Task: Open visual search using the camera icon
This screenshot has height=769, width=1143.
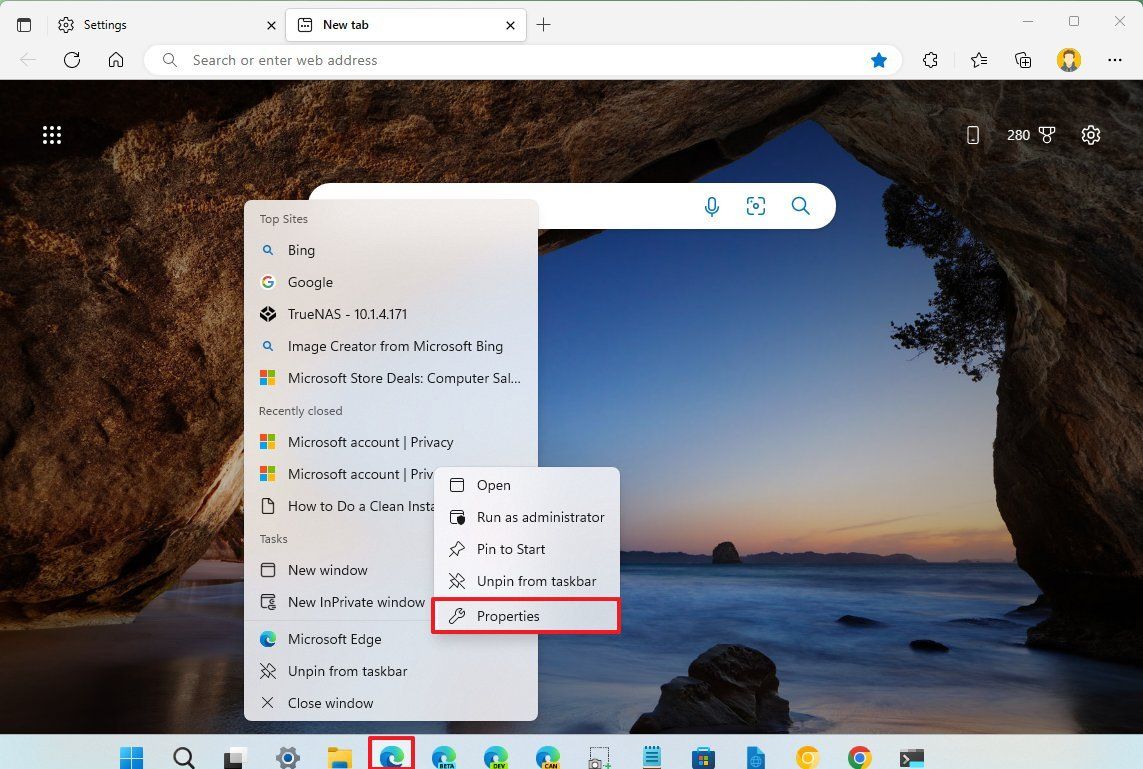Action: [756, 206]
